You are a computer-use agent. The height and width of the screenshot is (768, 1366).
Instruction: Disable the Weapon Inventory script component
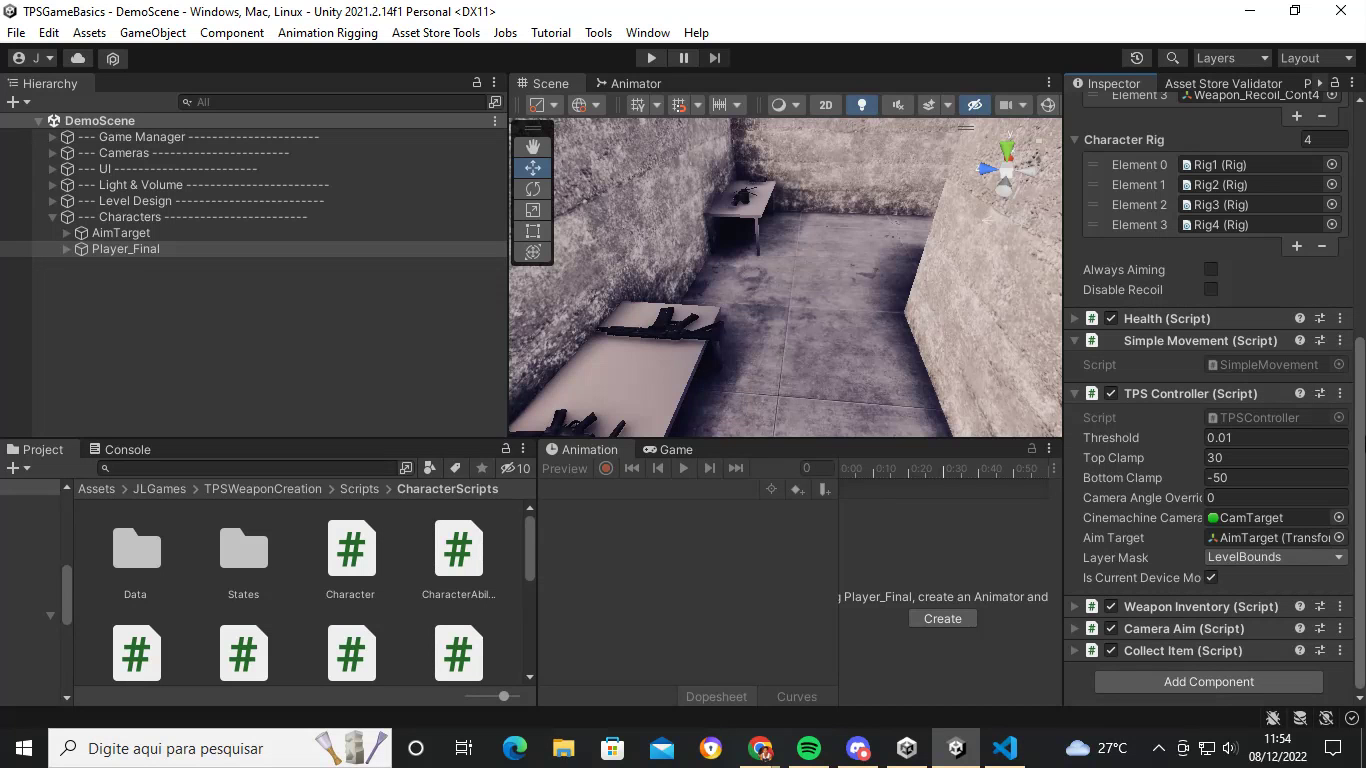(x=1111, y=606)
